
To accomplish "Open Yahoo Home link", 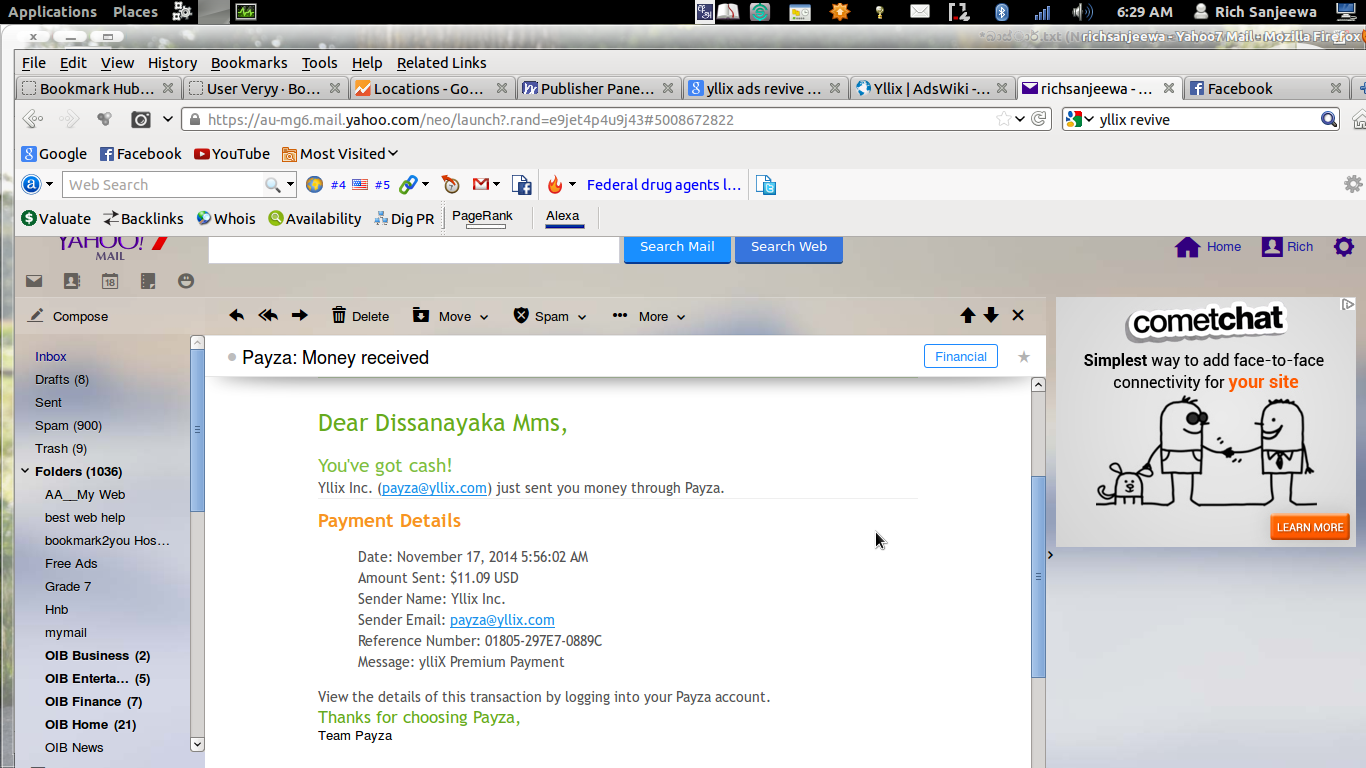I will (x=1208, y=247).
